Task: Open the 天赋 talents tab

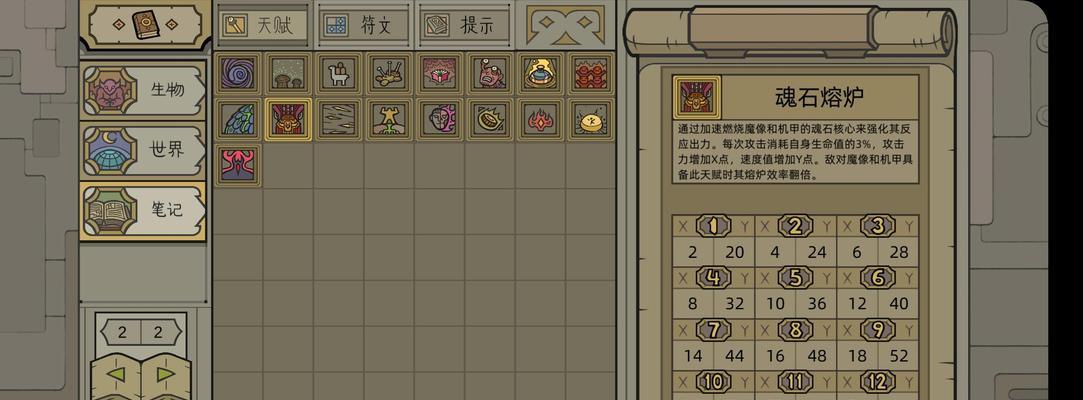Action: [264, 25]
